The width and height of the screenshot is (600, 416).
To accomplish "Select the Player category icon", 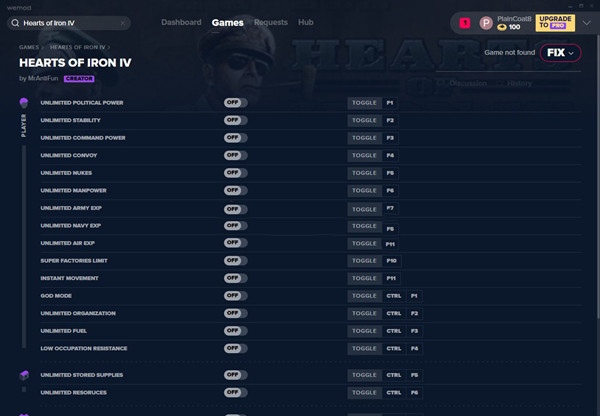I will pyautogui.click(x=24, y=103).
